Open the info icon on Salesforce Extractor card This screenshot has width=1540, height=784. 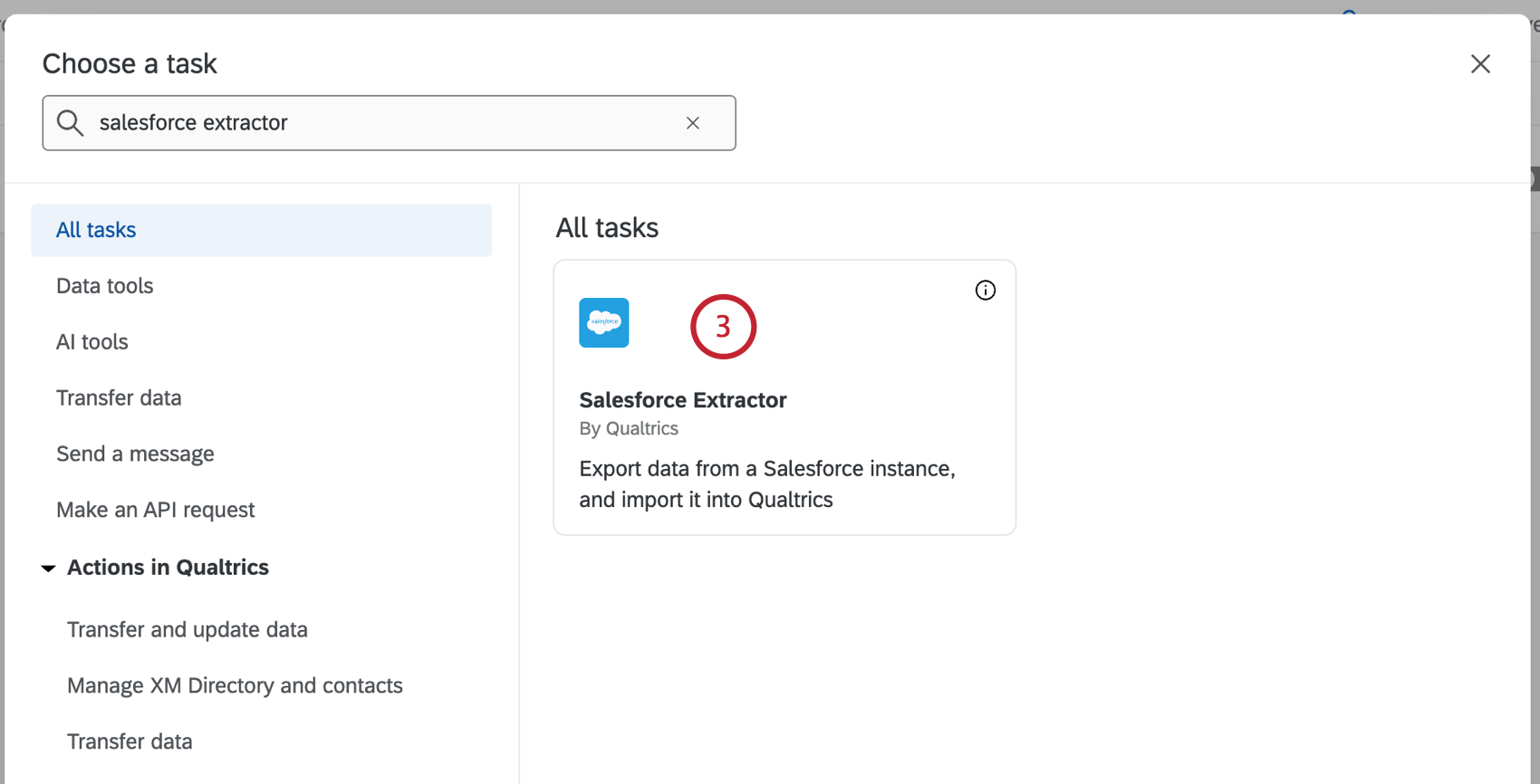tap(985, 291)
